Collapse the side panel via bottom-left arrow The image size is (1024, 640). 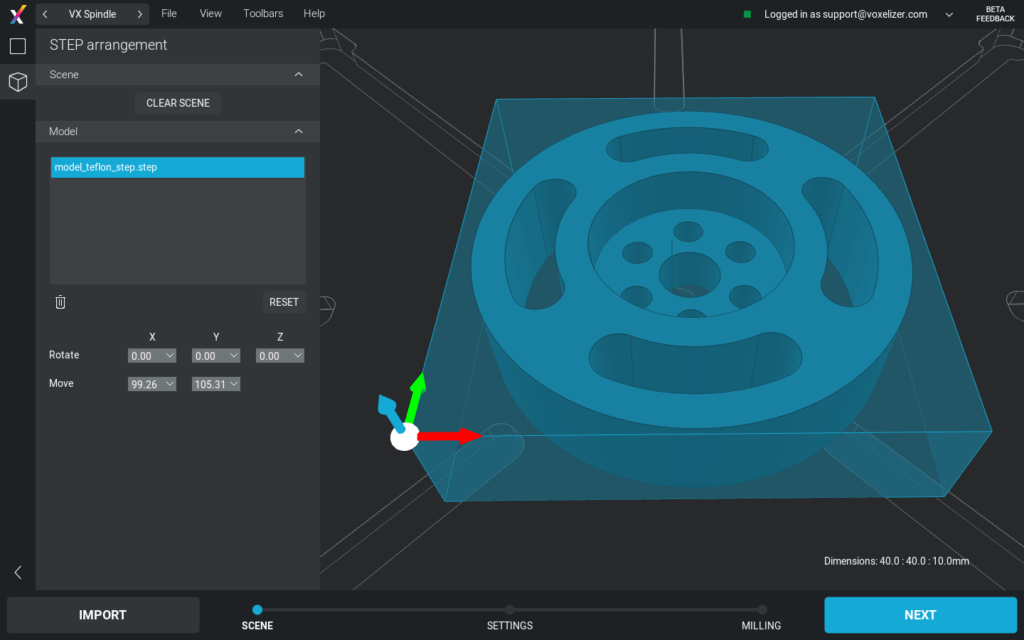[16, 571]
